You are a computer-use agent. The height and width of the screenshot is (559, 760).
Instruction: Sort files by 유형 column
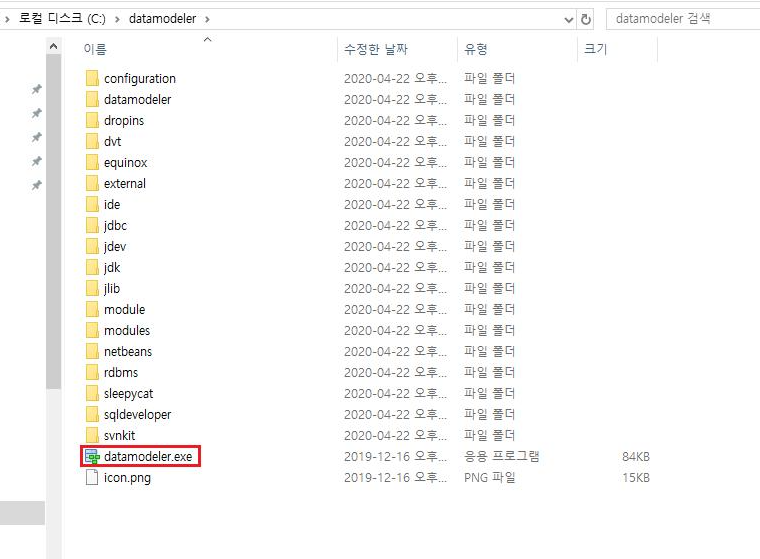tap(475, 49)
